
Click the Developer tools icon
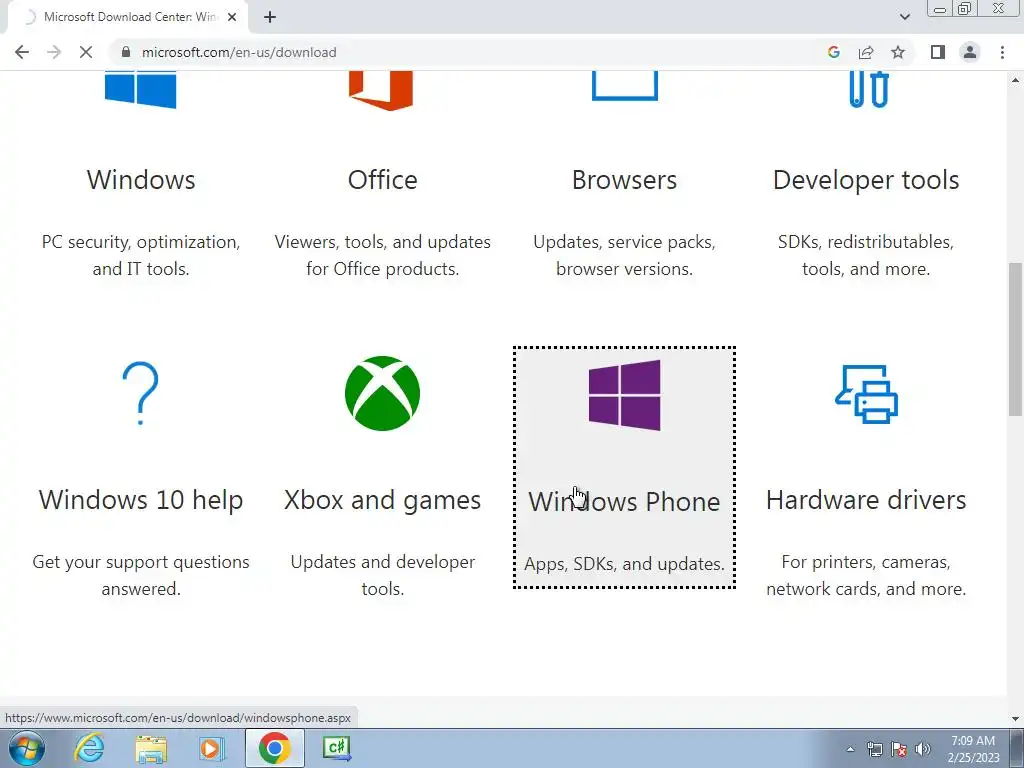tap(869, 89)
